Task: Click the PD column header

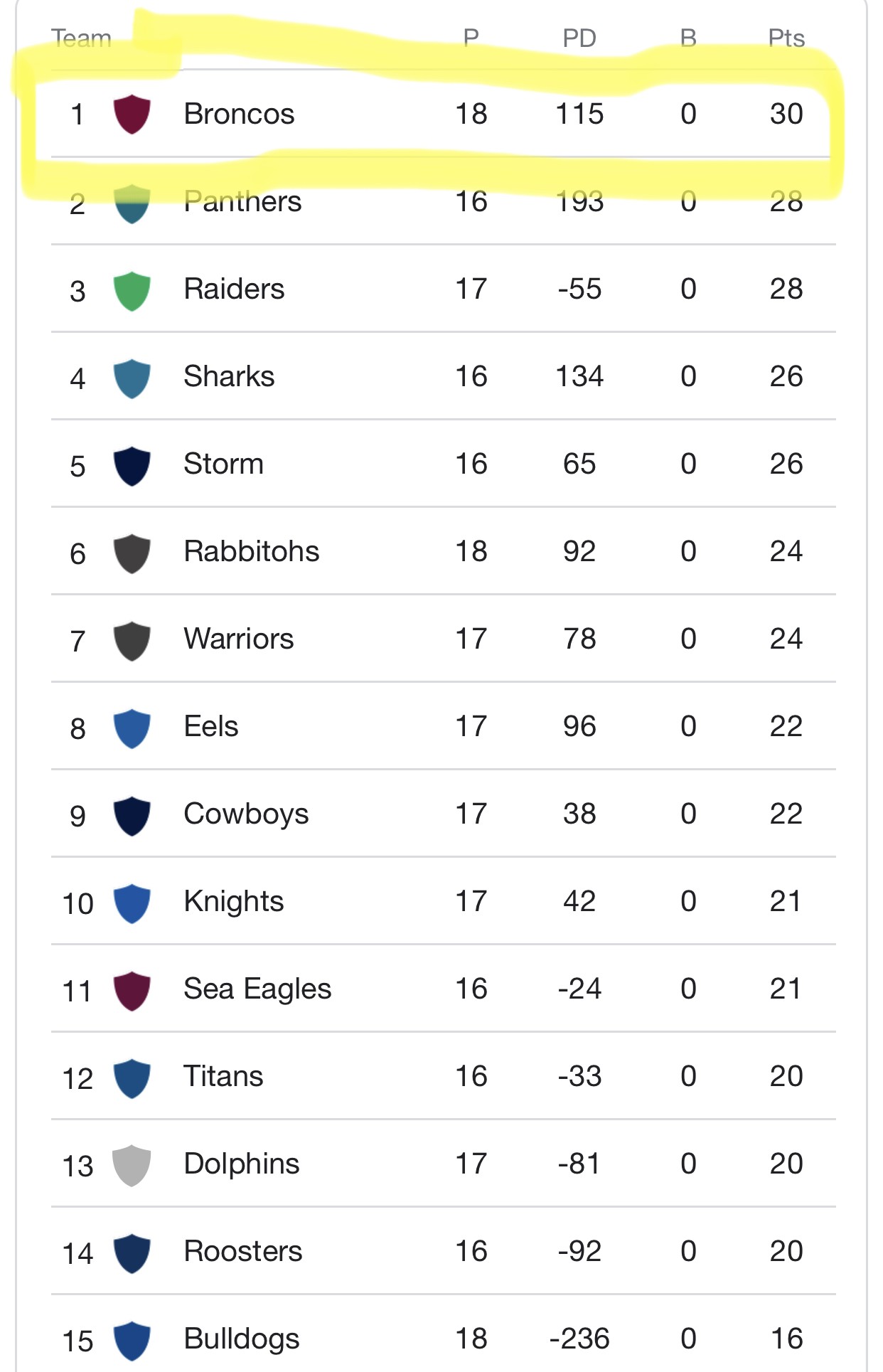Action: (579, 38)
